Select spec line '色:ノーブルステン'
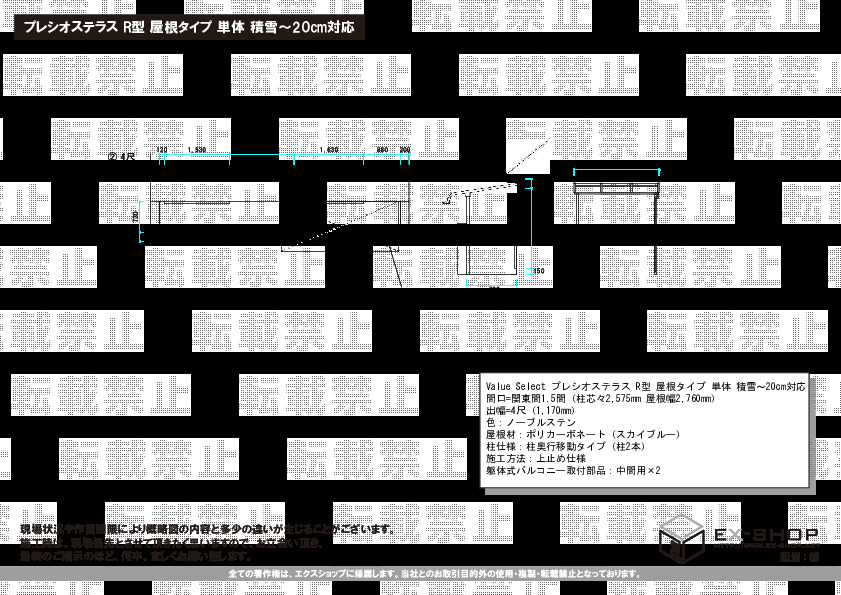Screen dimensions: 841x595 530,423
